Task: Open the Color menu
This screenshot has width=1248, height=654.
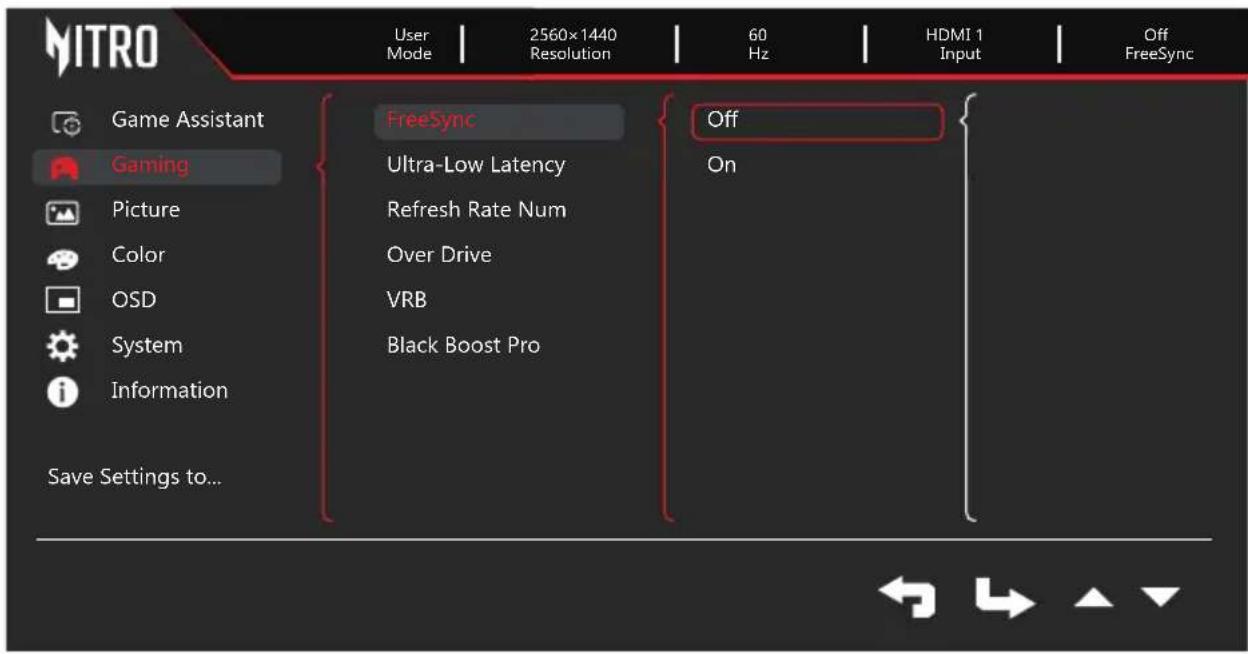Action: click(x=138, y=255)
